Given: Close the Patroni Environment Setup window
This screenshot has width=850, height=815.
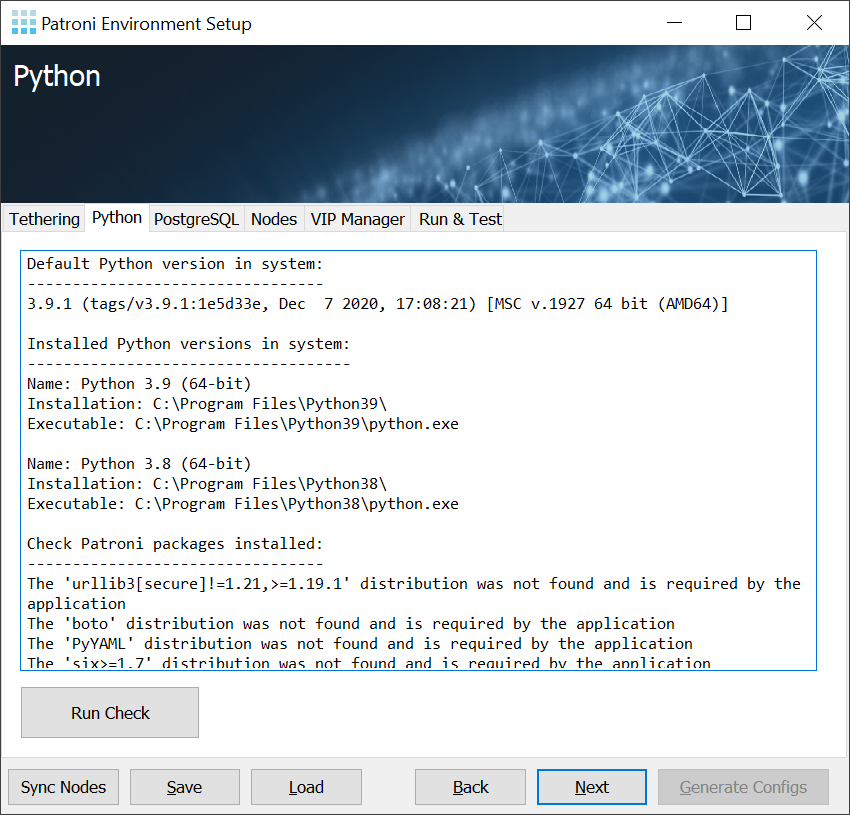Looking at the screenshot, I should point(814,23).
